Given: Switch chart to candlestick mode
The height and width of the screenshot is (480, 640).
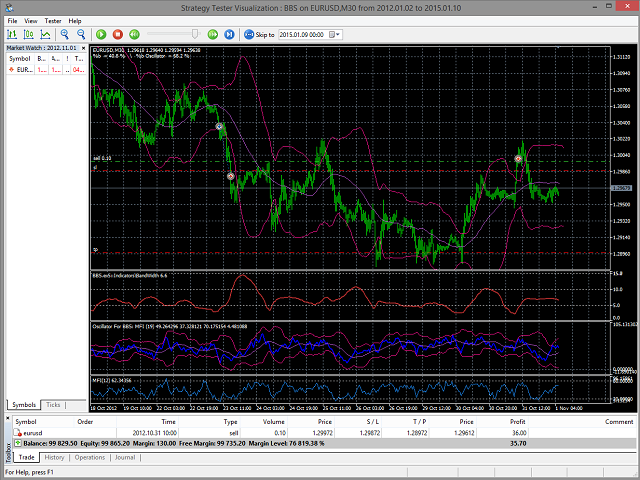Looking at the screenshot, I should [28, 34].
